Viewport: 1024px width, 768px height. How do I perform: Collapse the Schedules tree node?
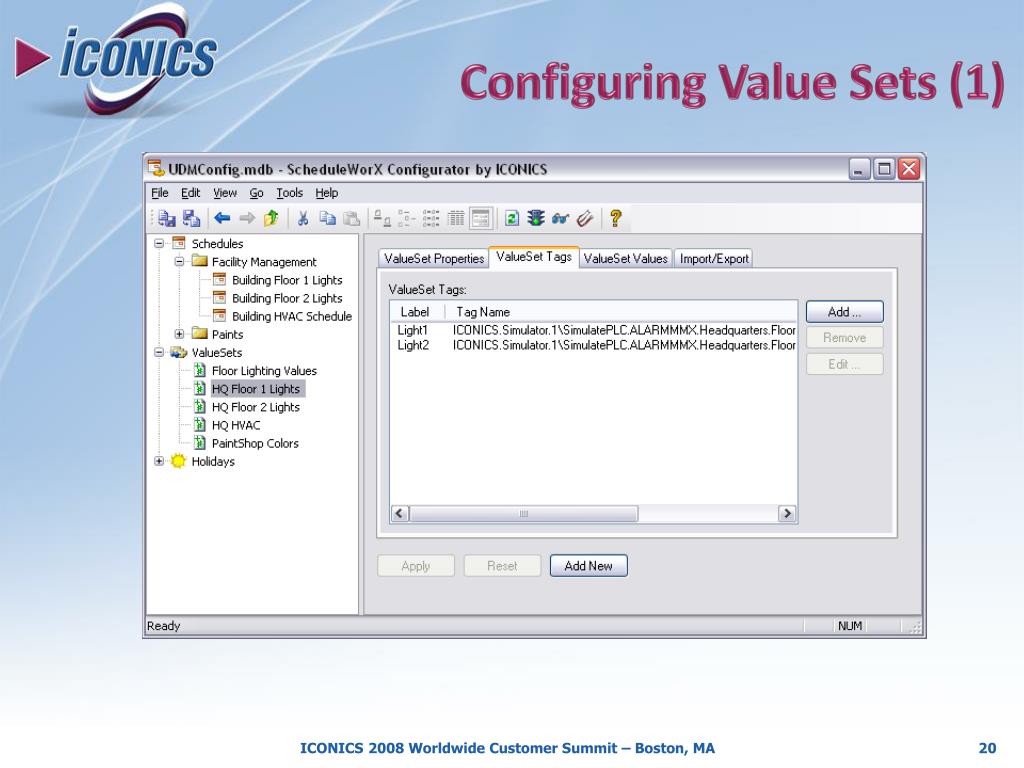[x=159, y=244]
